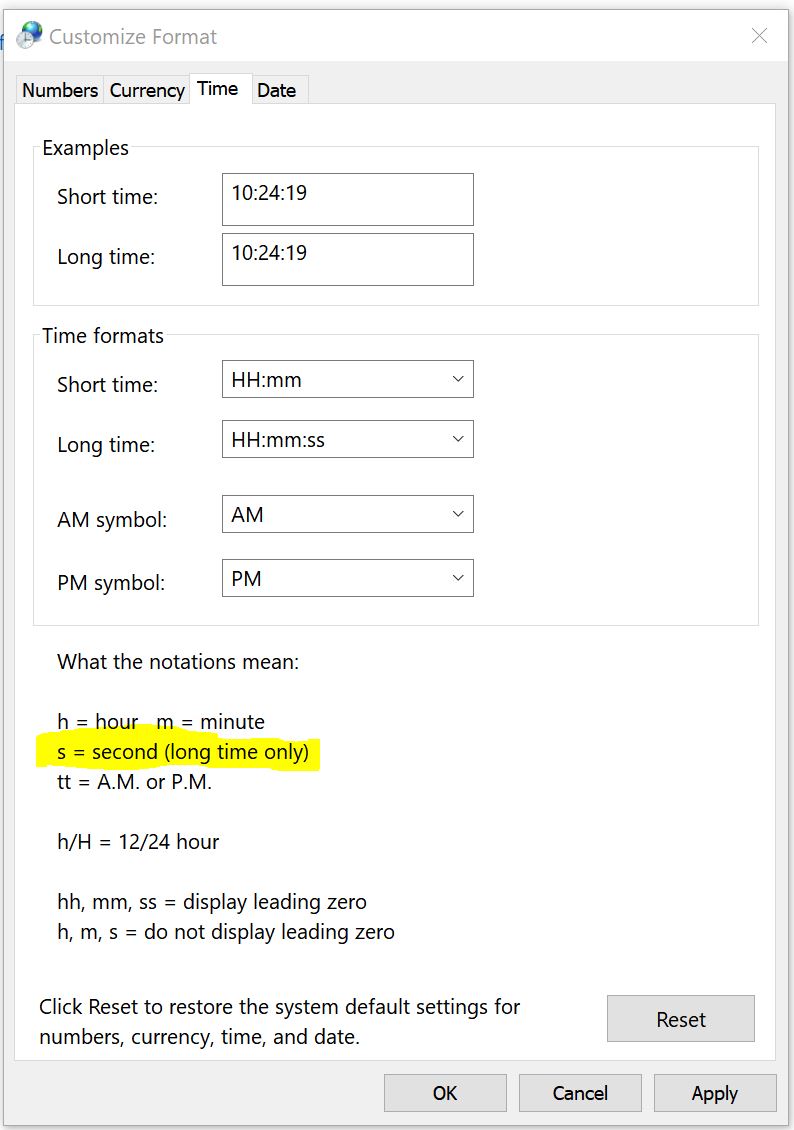The height and width of the screenshot is (1130, 794).
Task: Expand the Long time format dropdown arrow
Action: 458,440
